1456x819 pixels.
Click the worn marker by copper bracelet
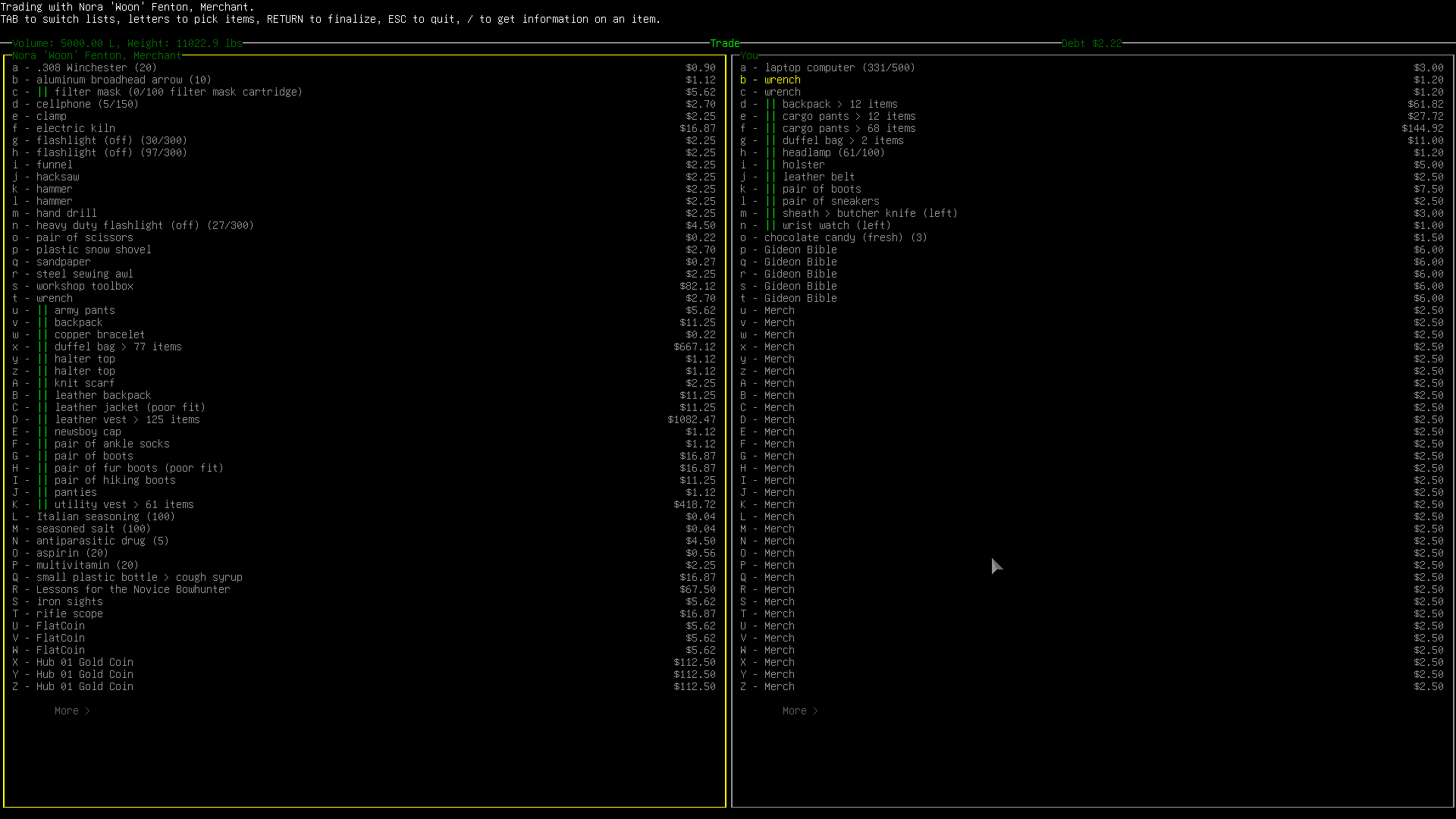pos(42,334)
